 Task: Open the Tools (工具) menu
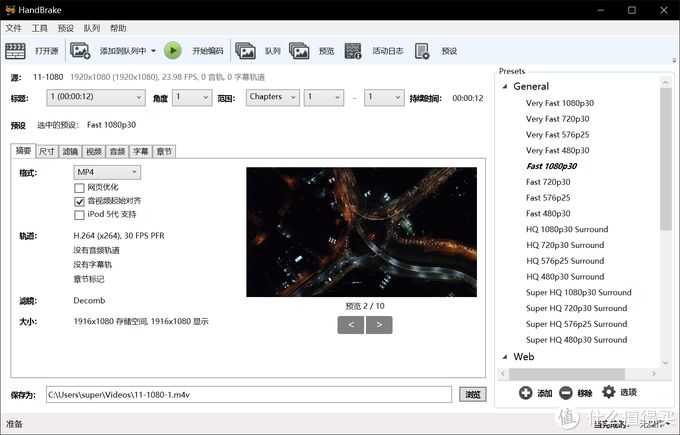coord(39,28)
